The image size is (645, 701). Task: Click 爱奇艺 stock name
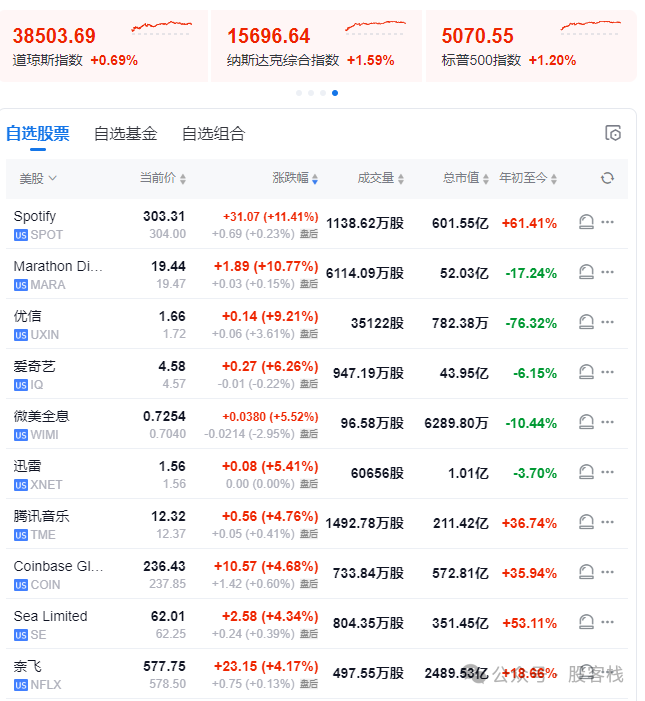[34, 367]
